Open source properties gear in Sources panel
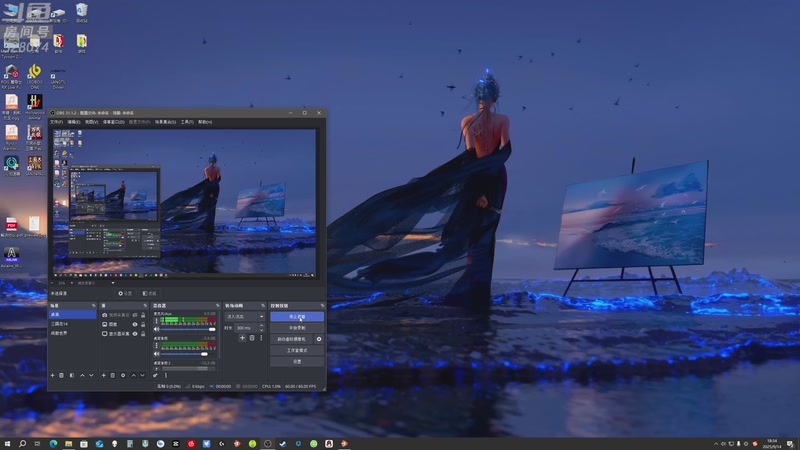This screenshot has height=450, width=800. click(123, 375)
